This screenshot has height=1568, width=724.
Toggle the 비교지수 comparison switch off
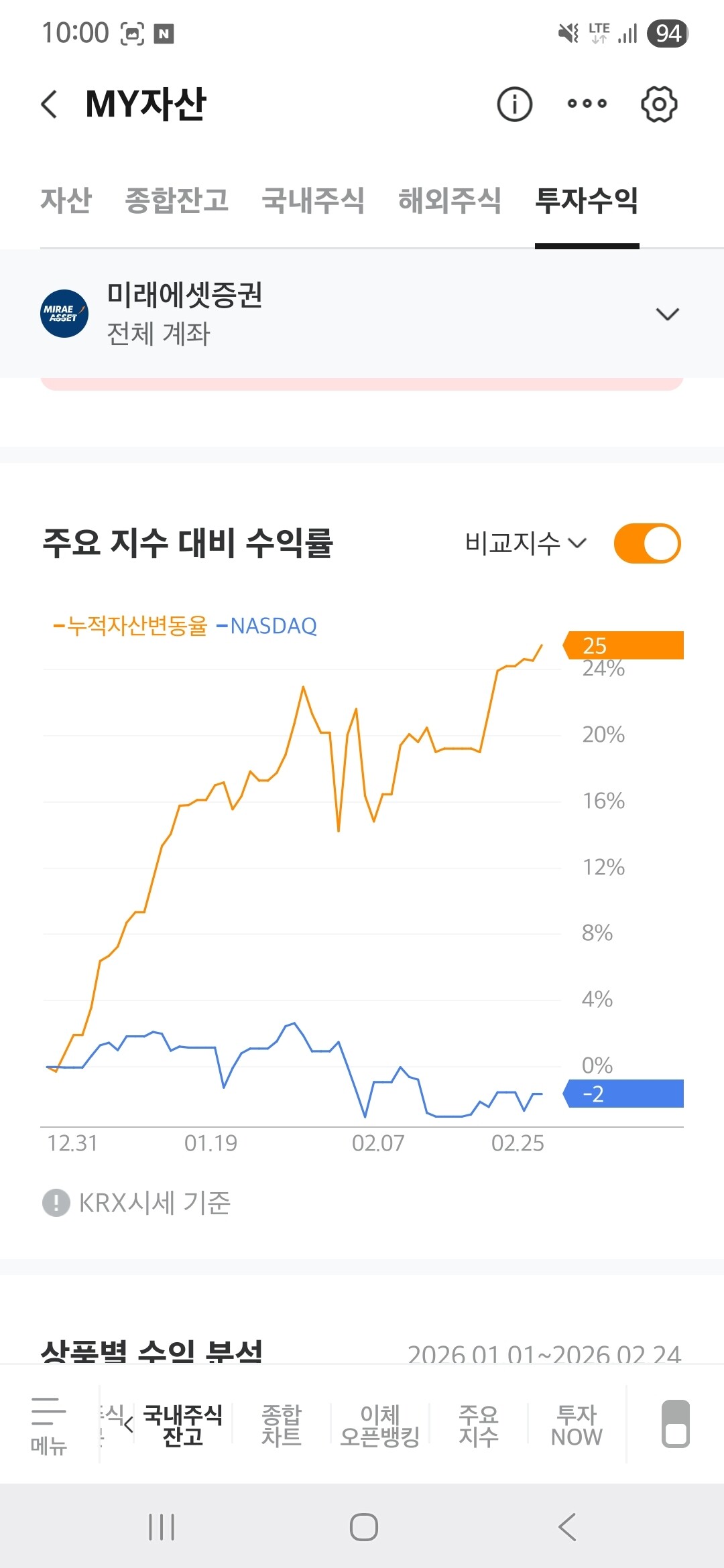click(x=648, y=543)
